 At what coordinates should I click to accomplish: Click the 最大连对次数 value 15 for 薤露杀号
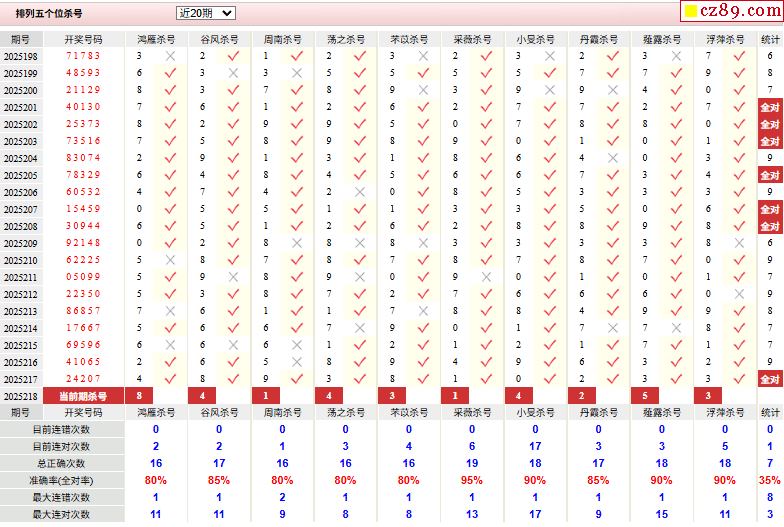pos(662,514)
